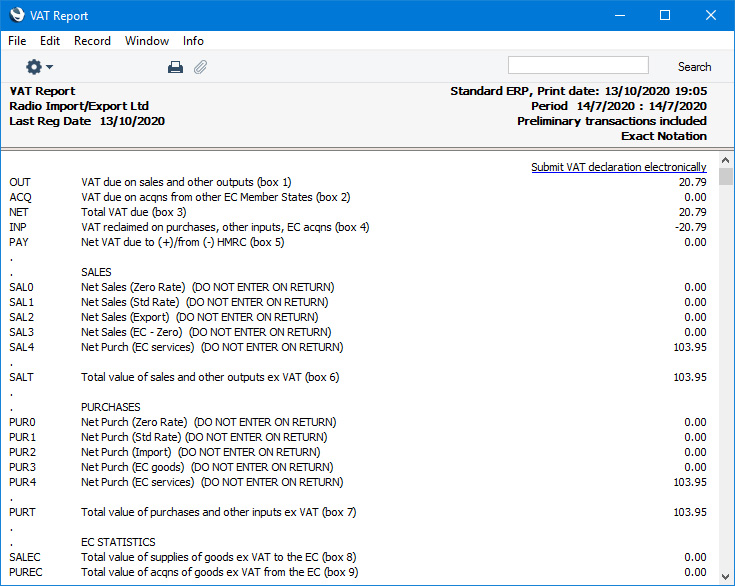Click the 'Exact Notation' header text
735x586 pixels.
tap(664, 136)
